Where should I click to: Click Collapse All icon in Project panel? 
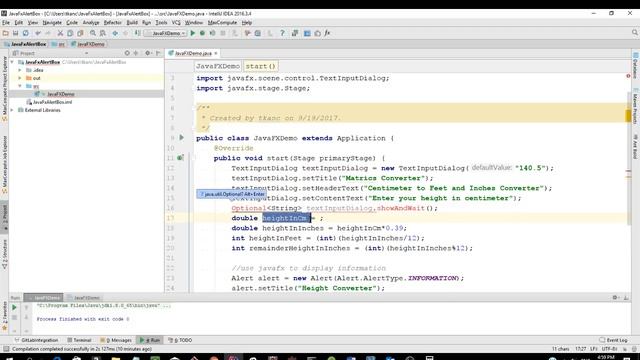click(136, 53)
